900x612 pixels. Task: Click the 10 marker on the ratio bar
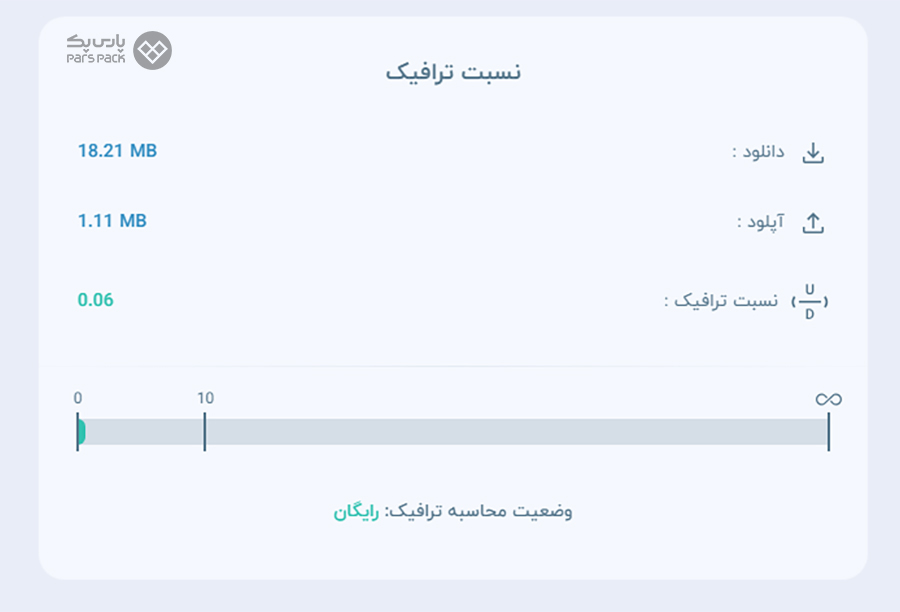[205, 398]
